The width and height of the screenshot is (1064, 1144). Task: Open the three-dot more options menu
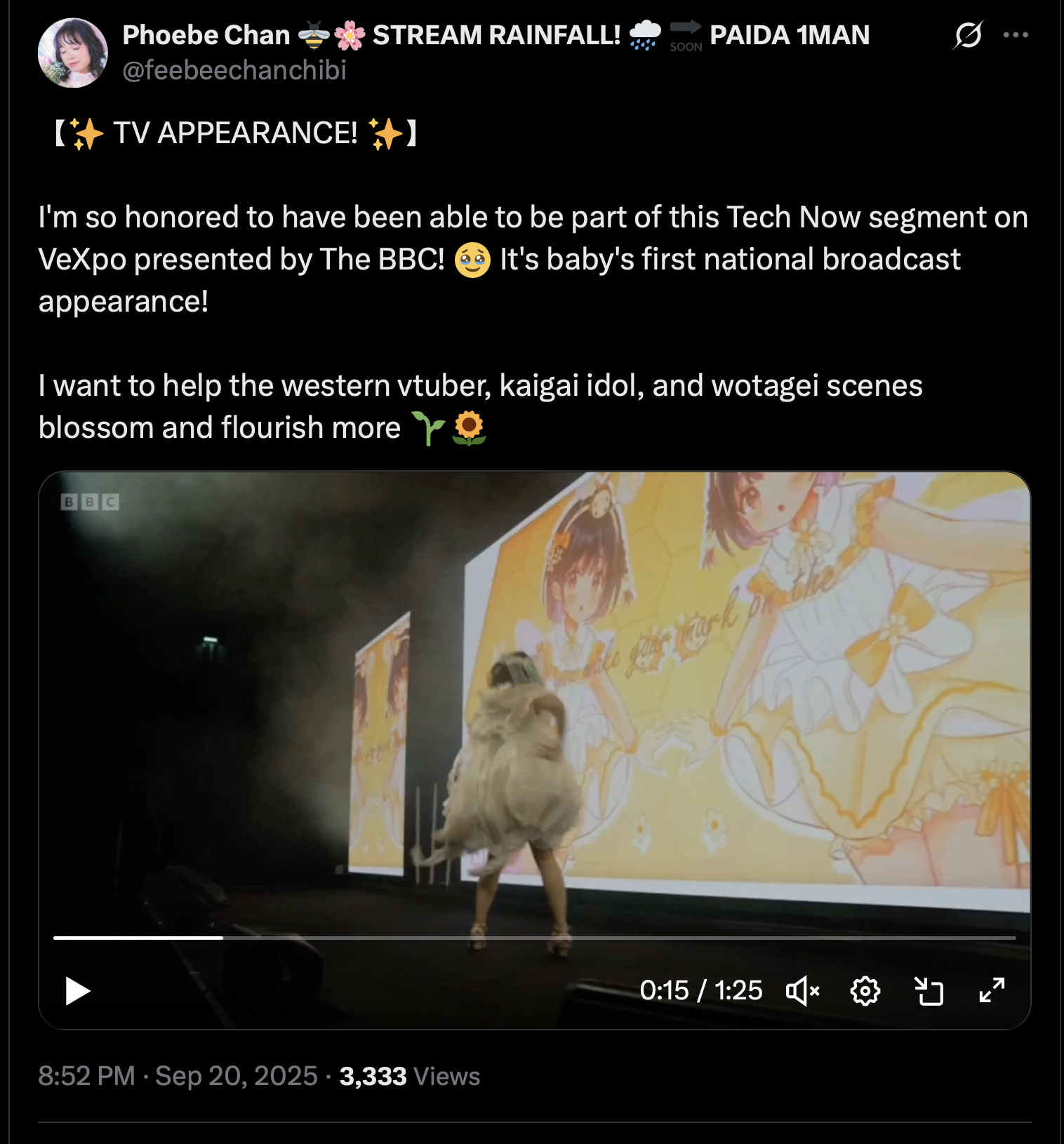pyautogui.click(x=1016, y=35)
